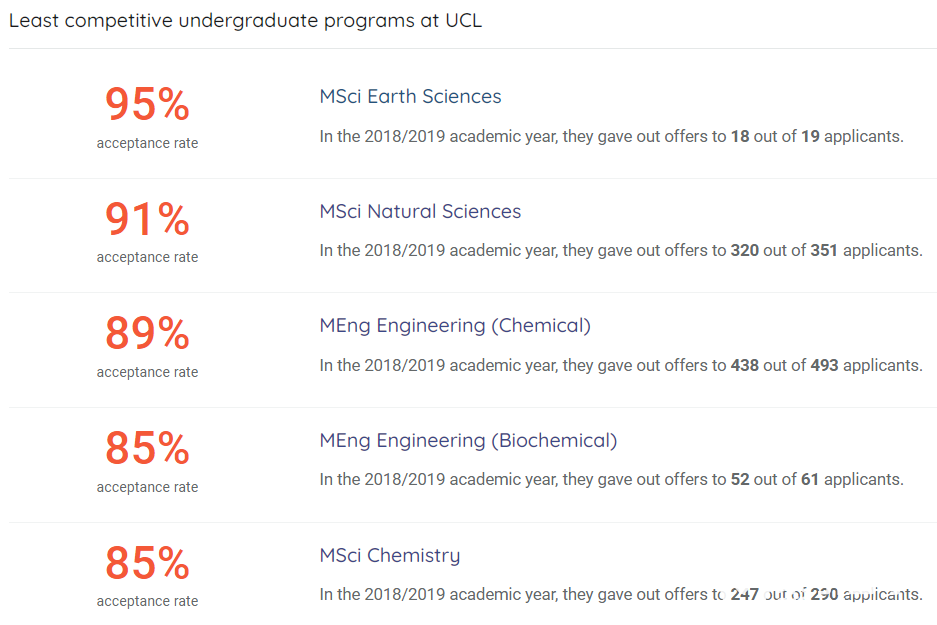Viewport: 937px width, 625px height.
Task: Click 'acceptance rate' label under 89%
Action: pos(147,372)
